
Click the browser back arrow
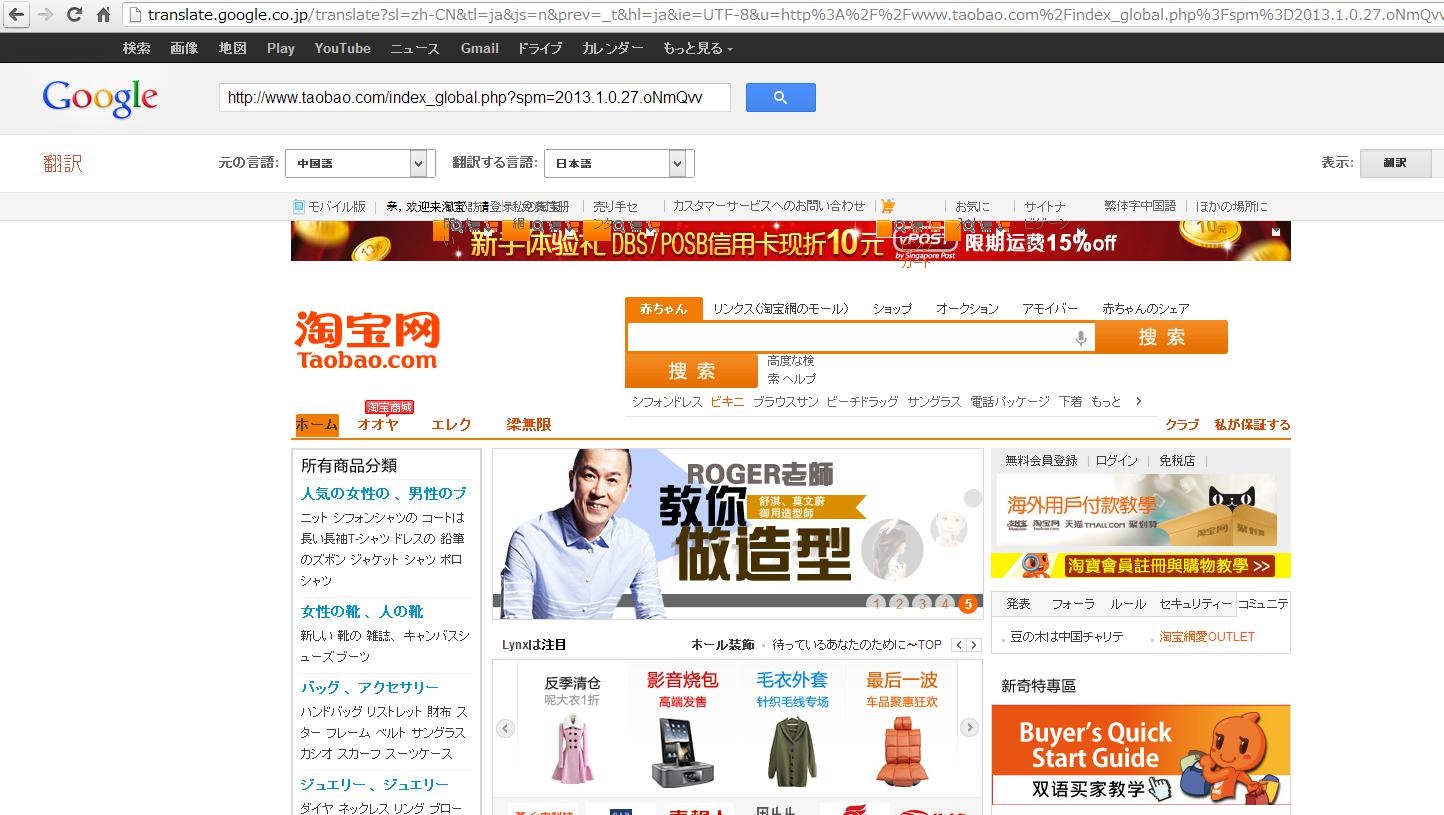[17, 15]
